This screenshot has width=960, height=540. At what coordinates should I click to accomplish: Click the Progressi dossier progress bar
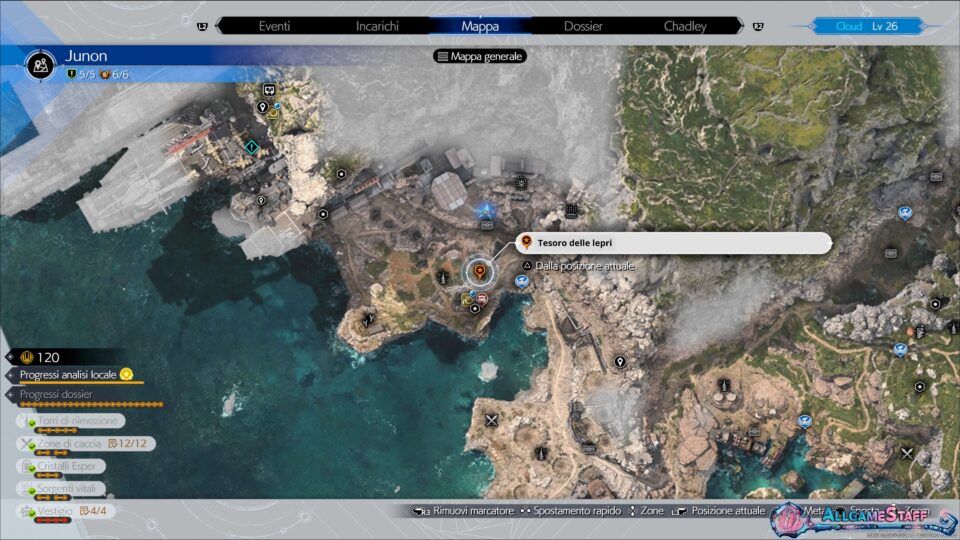[x=92, y=405]
